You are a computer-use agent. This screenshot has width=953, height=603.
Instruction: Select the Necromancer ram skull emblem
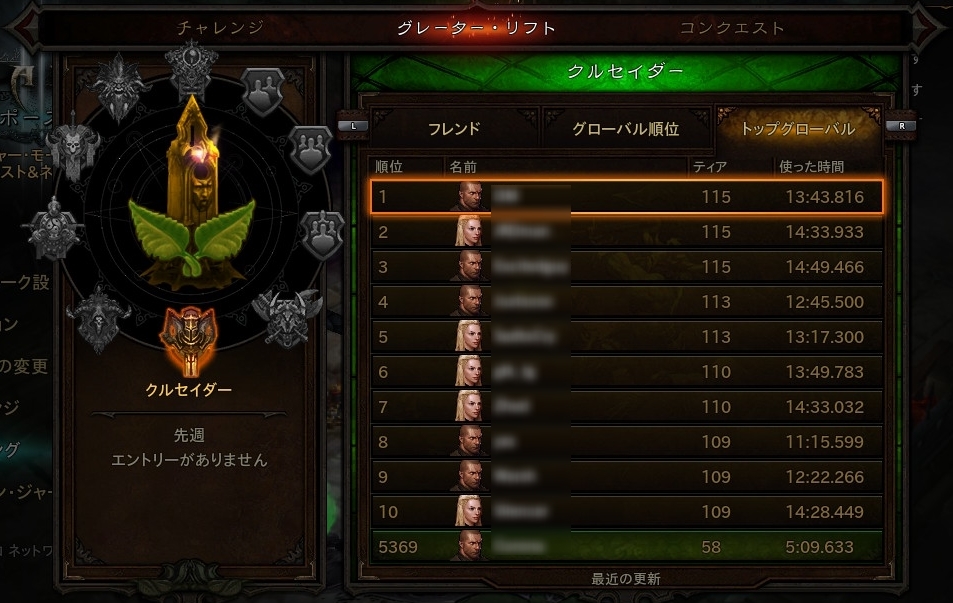pos(72,146)
